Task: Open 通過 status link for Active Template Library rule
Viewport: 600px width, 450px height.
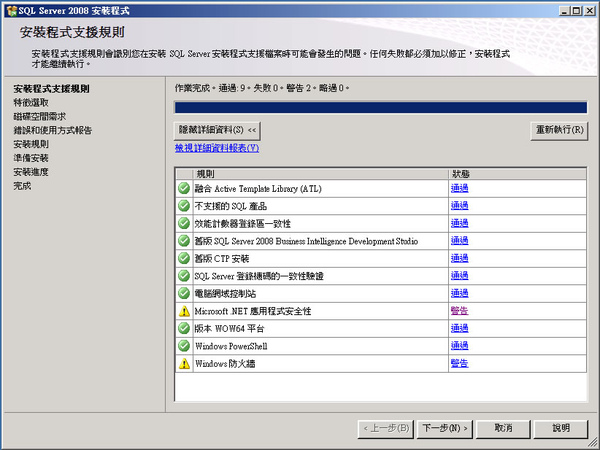Action: (x=460, y=188)
